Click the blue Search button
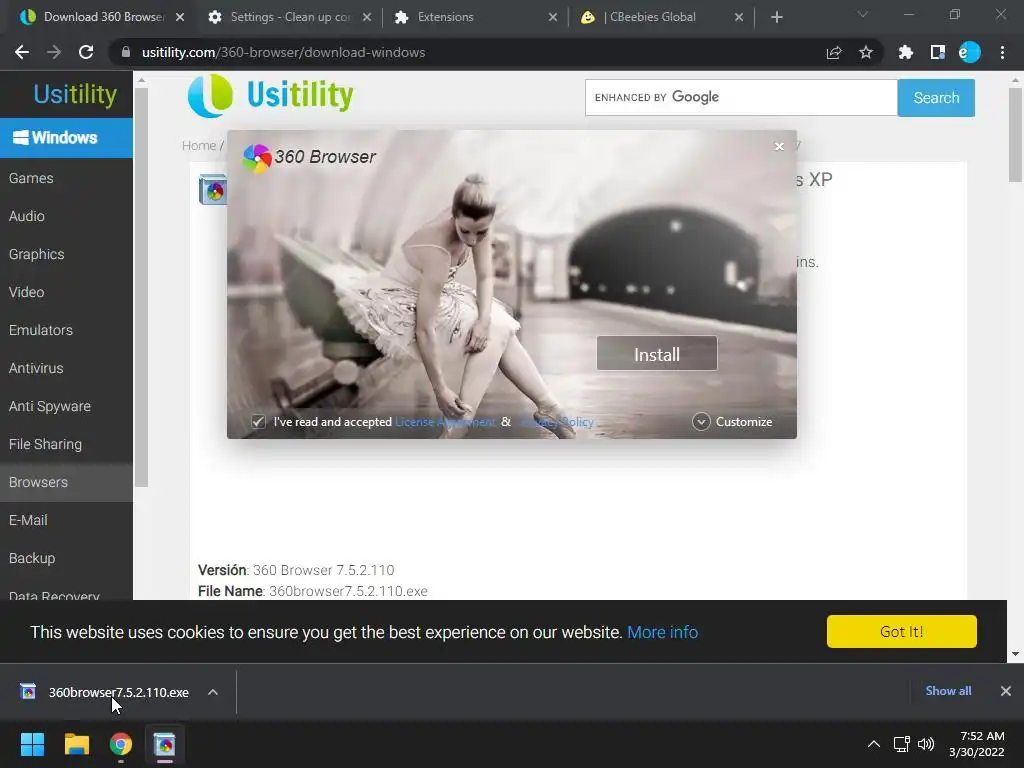Viewport: 1024px width, 768px height. pyautogui.click(x=936, y=98)
